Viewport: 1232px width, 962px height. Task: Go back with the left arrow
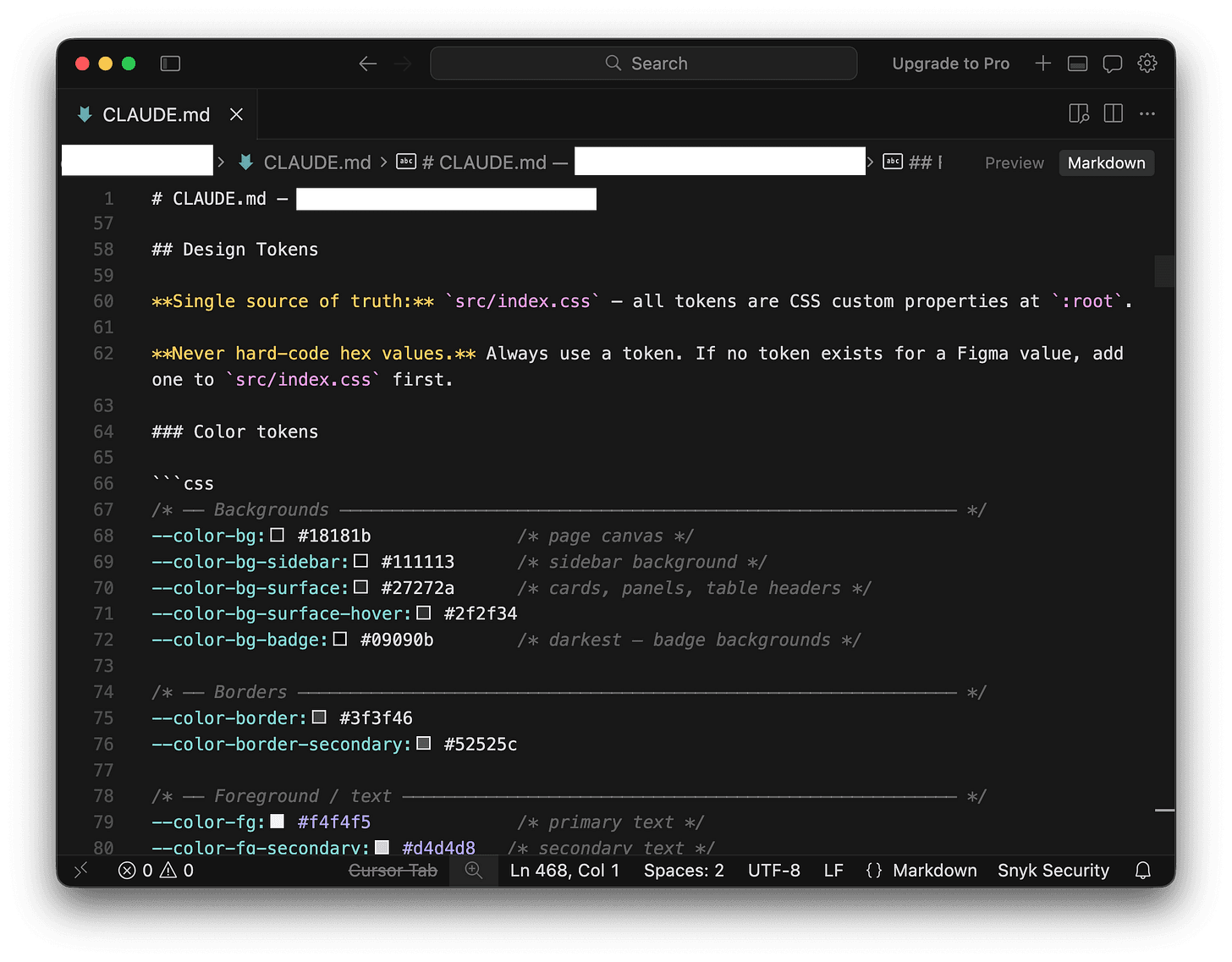(x=367, y=63)
